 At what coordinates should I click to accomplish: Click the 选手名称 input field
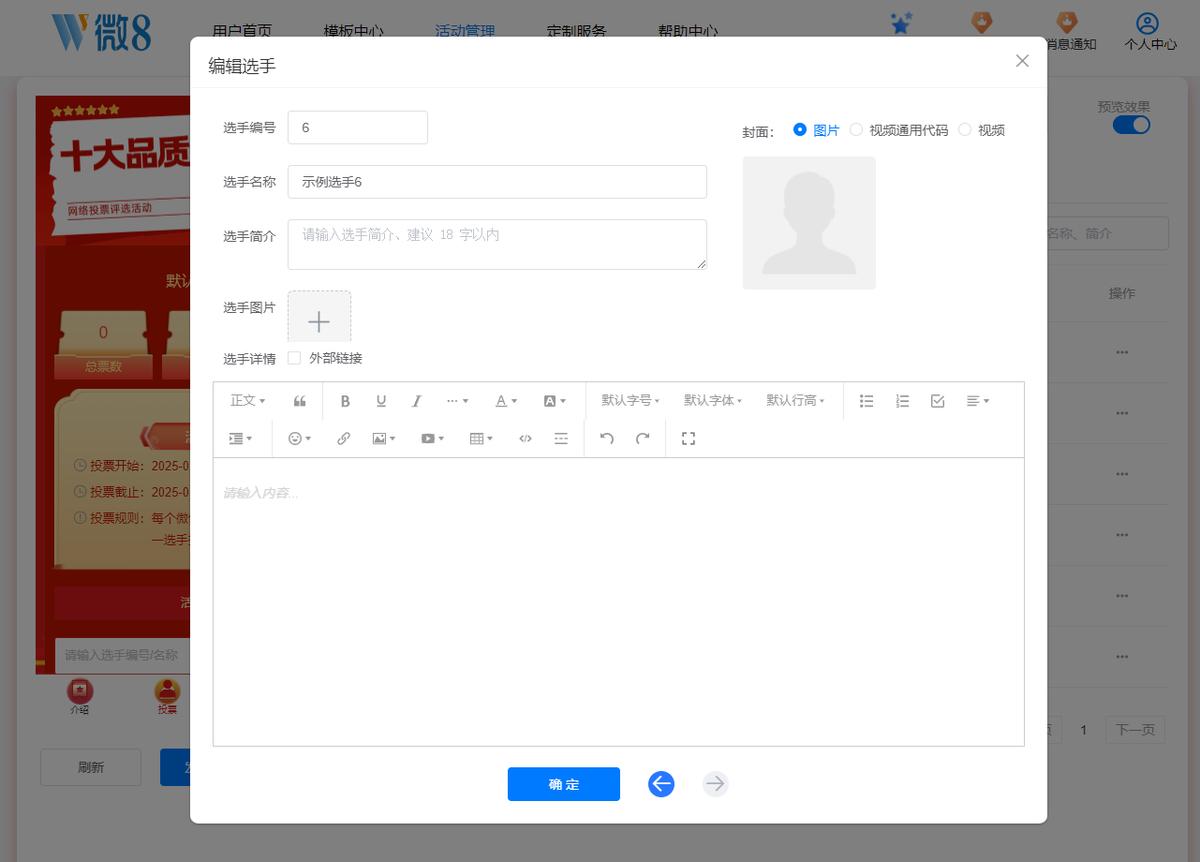pyautogui.click(x=497, y=182)
